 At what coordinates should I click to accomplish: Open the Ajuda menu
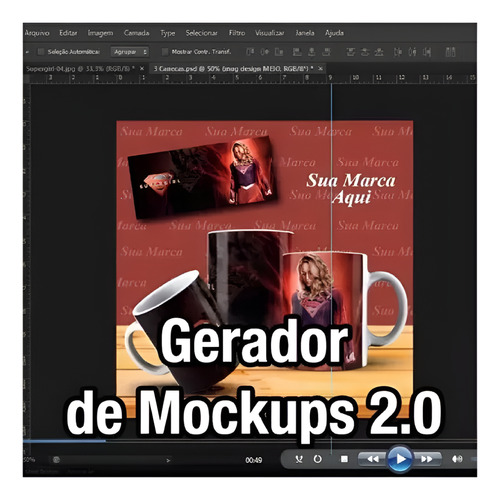[334, 33]
